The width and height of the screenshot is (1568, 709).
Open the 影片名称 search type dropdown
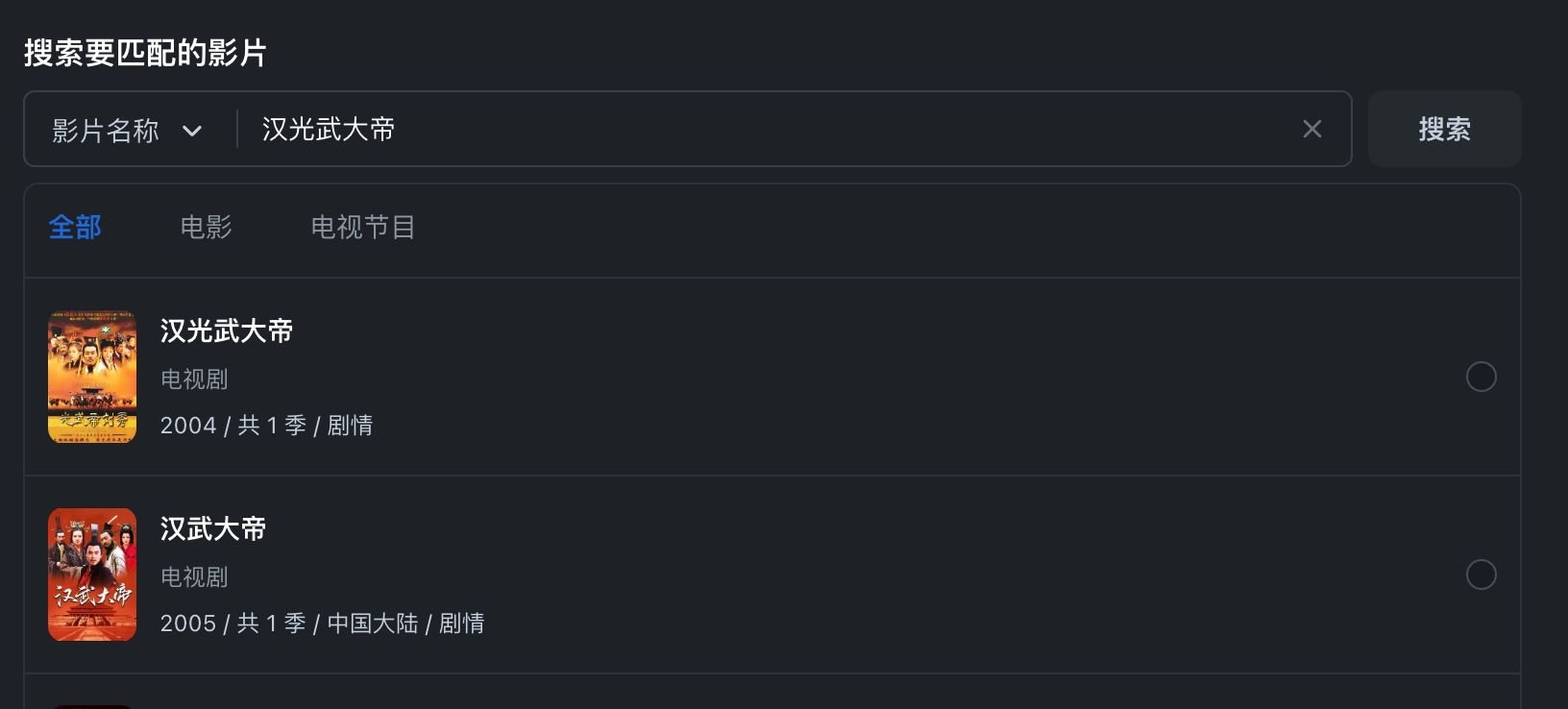tap(127, 130)
